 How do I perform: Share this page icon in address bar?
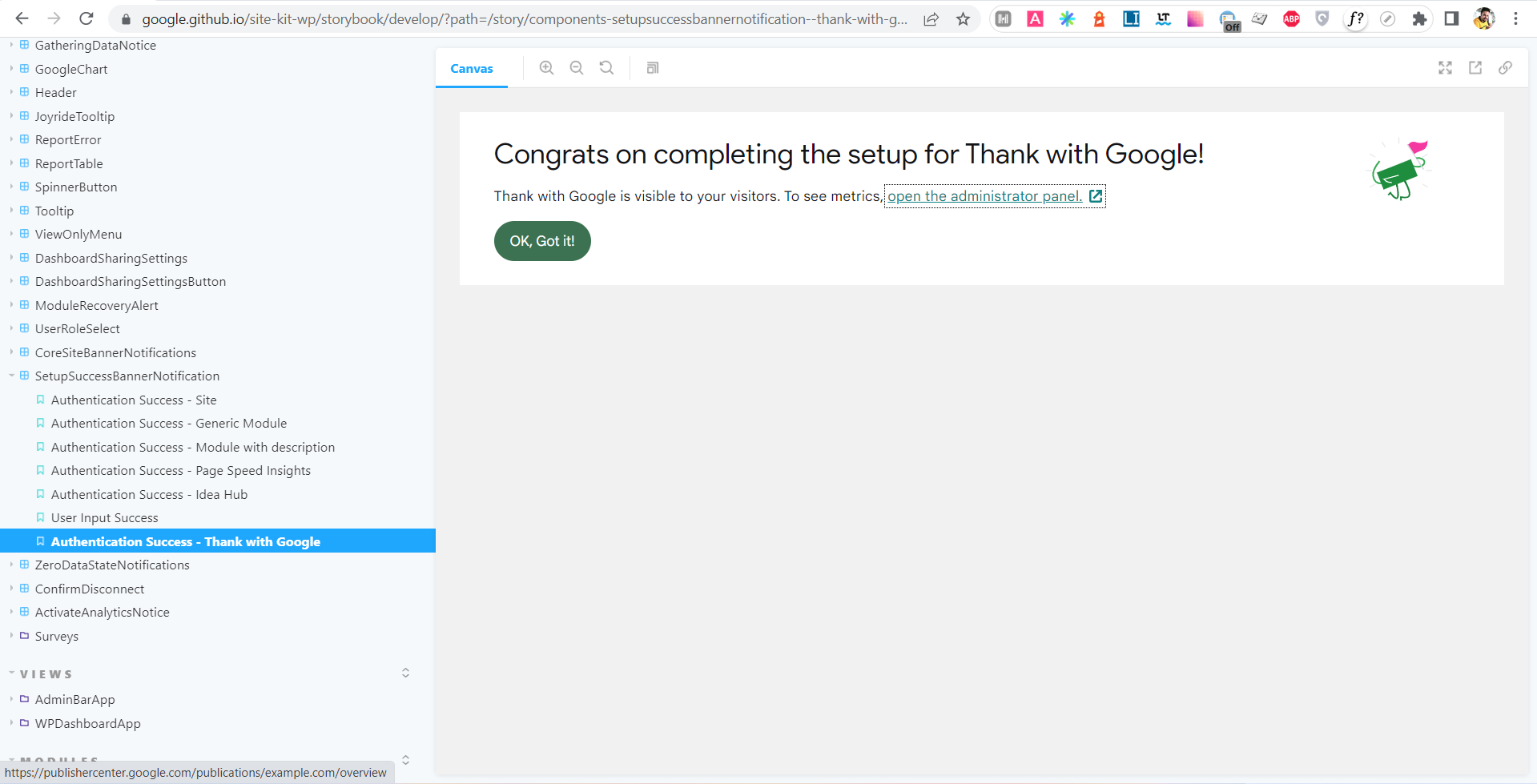931,19
